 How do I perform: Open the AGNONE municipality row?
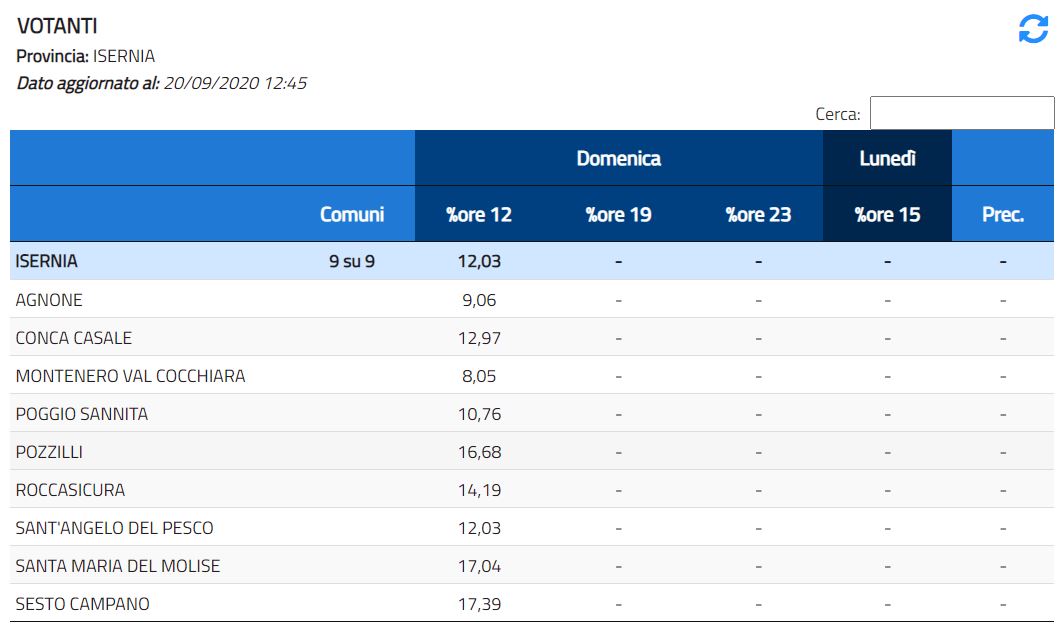(532, 299)
